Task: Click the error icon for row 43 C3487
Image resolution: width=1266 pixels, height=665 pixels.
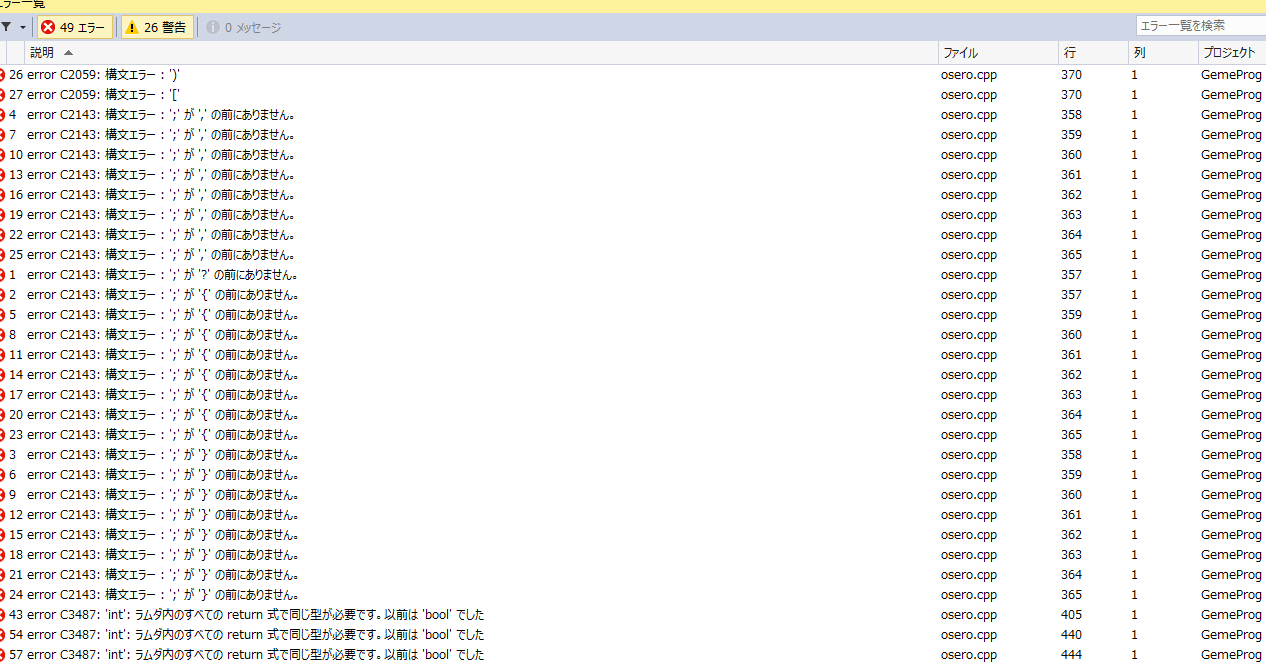Action: pos(2,614)
